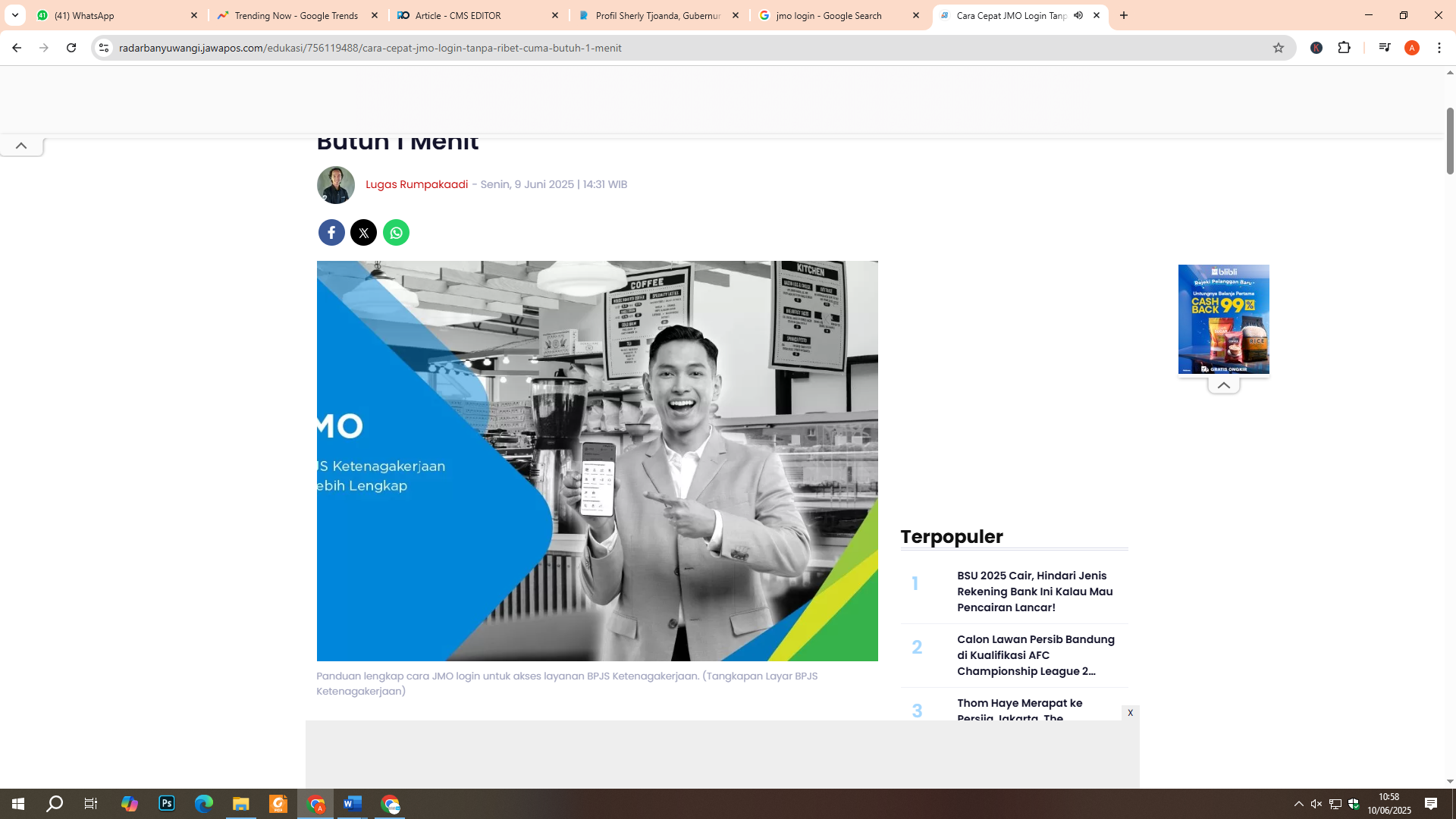
Task: Click muted volume tray icon
Action: (1316, 804)
